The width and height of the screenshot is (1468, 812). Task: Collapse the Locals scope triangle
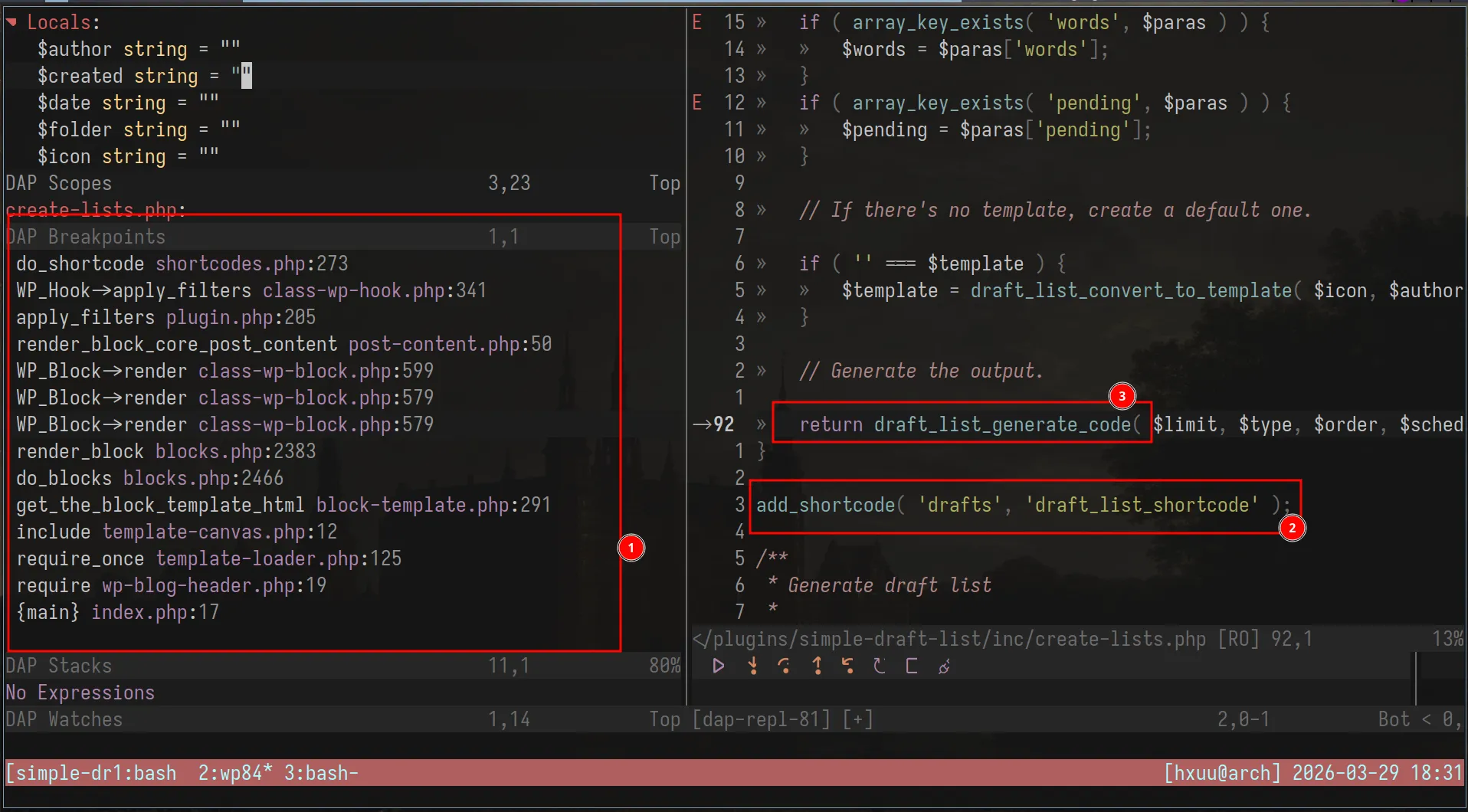(11, 22)
